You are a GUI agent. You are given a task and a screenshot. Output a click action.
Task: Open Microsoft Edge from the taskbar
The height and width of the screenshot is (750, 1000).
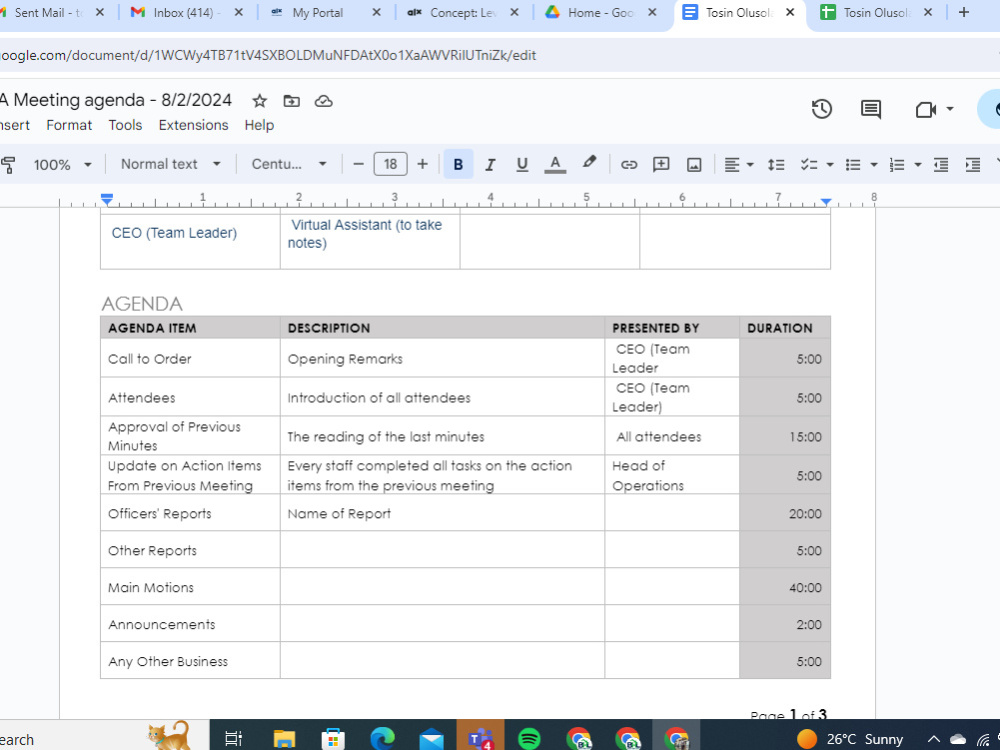tap(383, 739)
